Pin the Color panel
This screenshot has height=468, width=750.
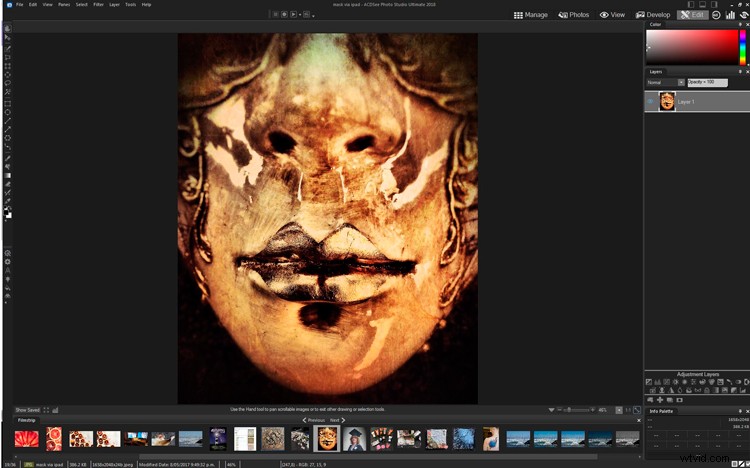tap(739, 24)
